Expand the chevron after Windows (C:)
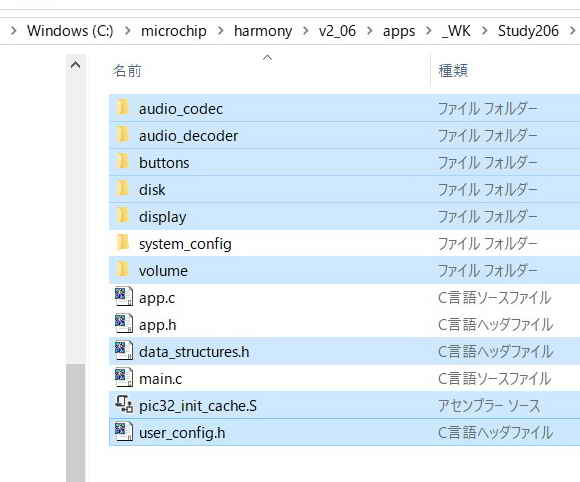 point(127,31)
